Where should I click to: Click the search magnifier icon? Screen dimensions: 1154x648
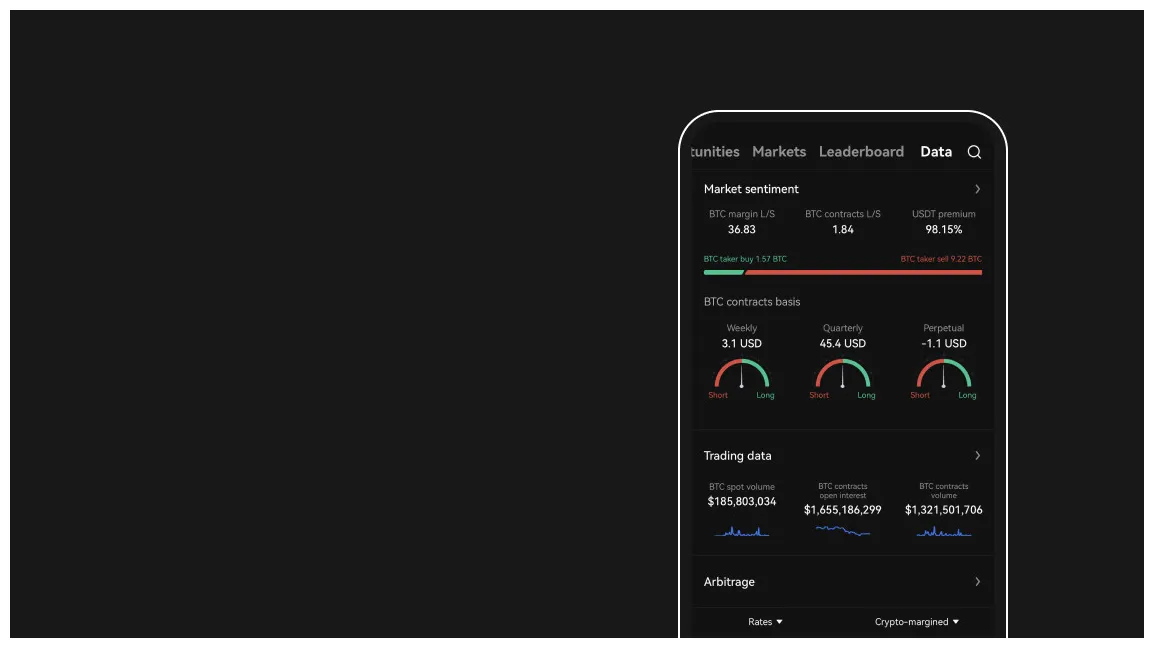974,152
